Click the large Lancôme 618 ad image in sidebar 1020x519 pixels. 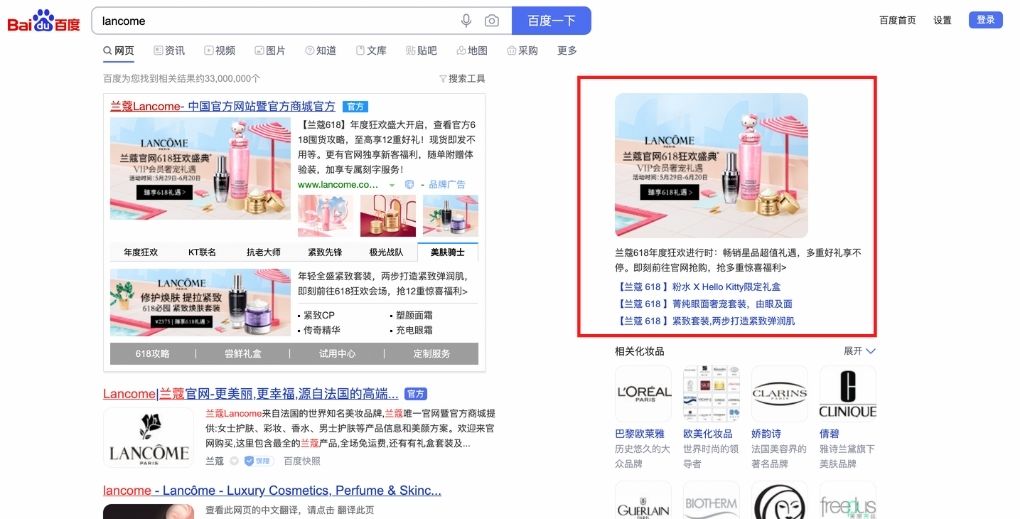[x=711, y=165]
